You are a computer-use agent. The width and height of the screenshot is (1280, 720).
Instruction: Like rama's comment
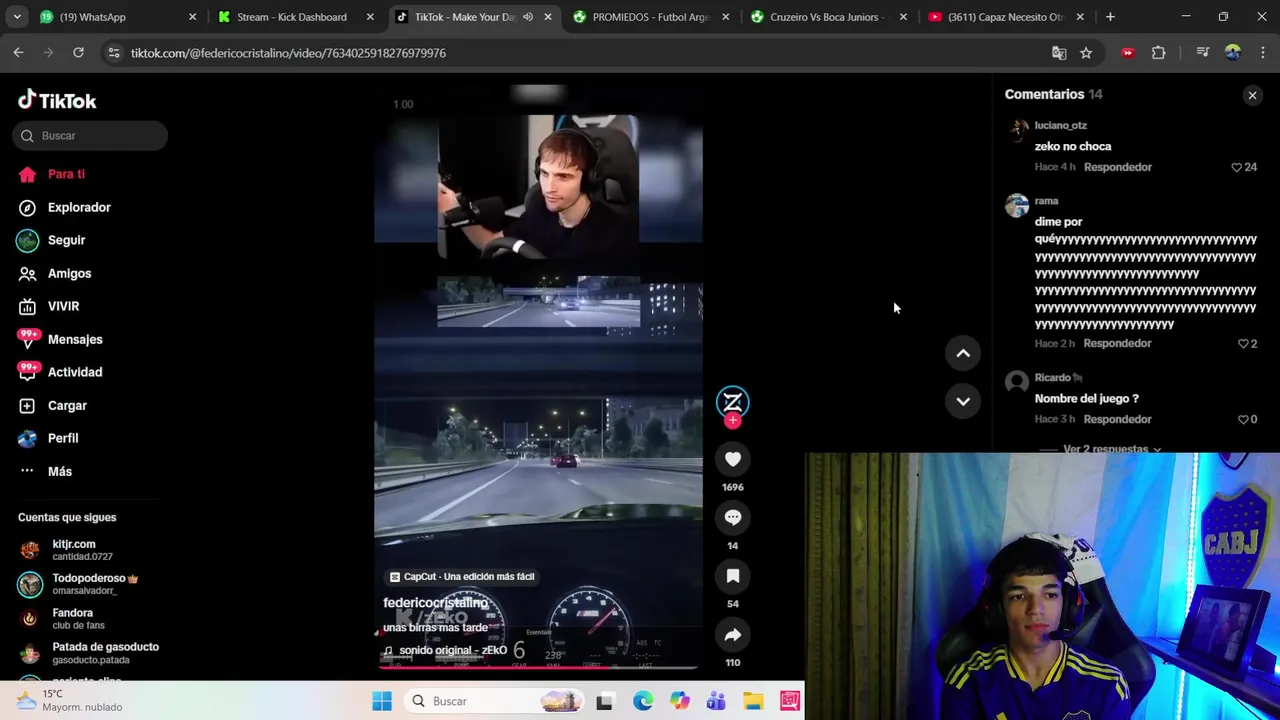(x=1243, y=343)
